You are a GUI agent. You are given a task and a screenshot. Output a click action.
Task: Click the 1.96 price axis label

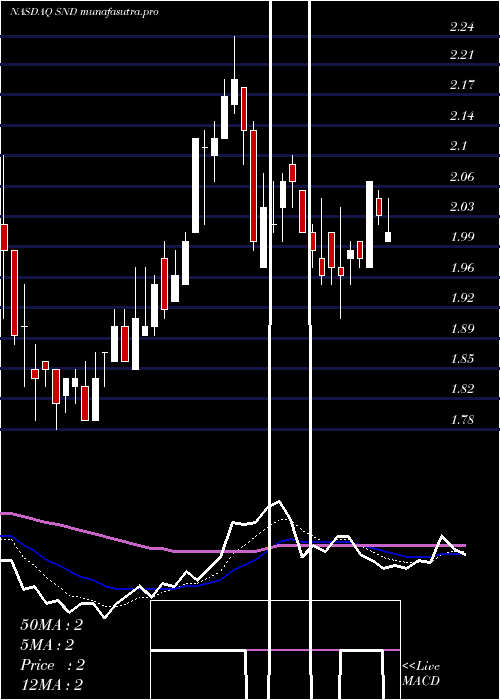click(462, 268)
